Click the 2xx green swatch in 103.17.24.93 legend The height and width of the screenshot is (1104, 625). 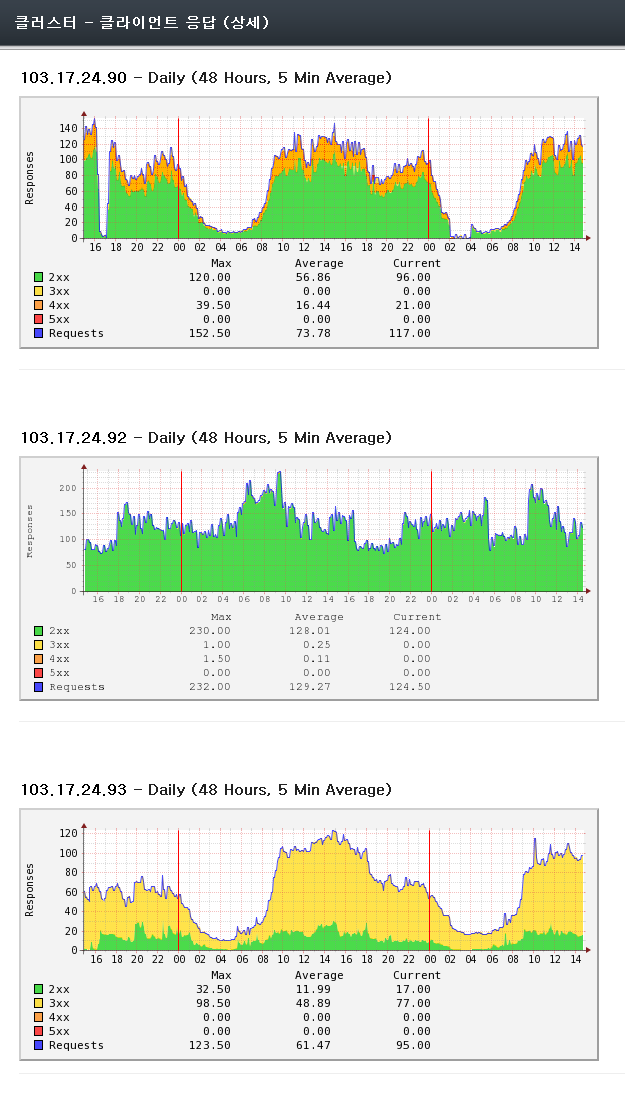pyautogui.click(x=39, y=989)
